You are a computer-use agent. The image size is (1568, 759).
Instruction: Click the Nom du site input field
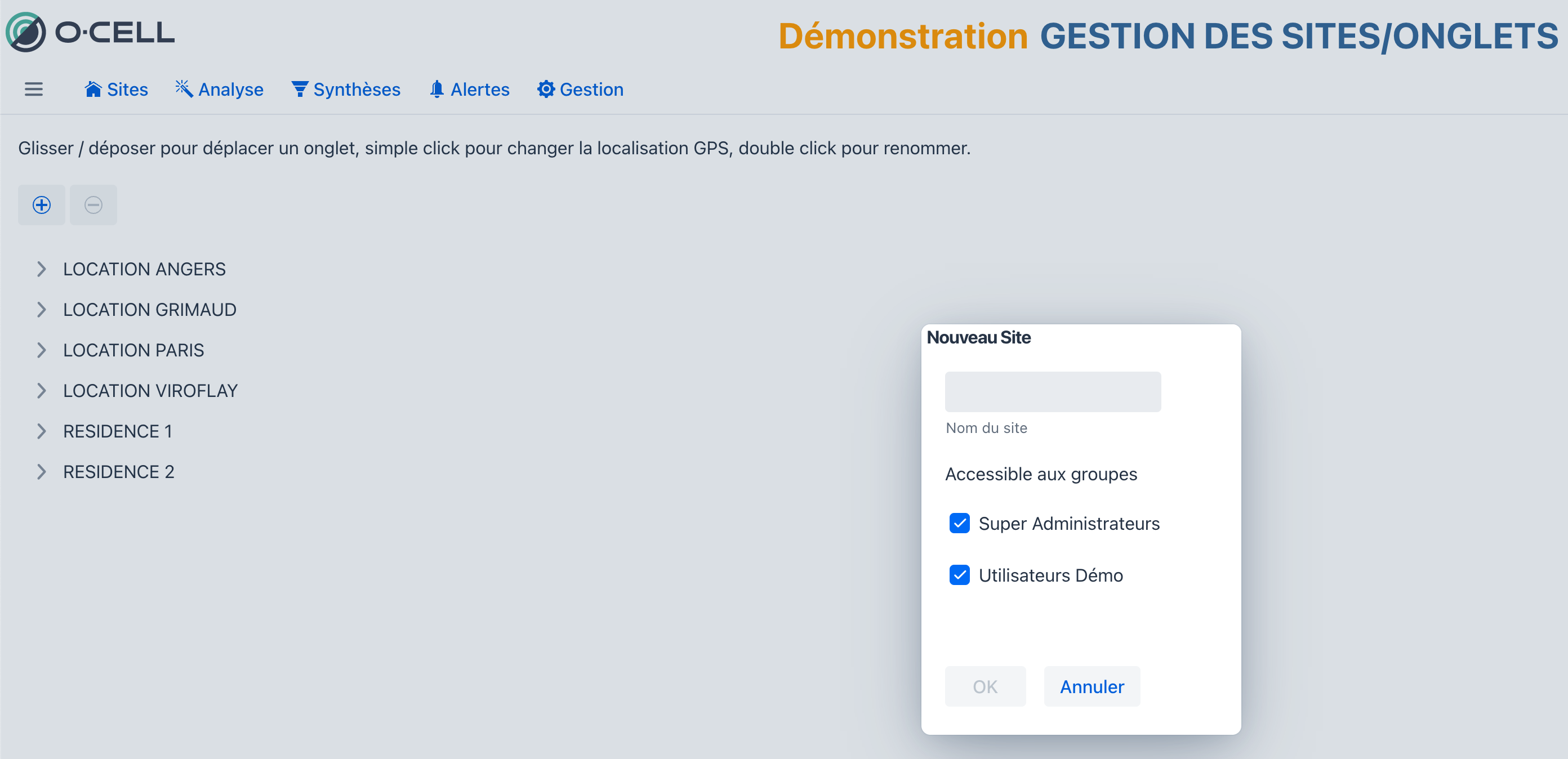click(x=1053, y=392)
